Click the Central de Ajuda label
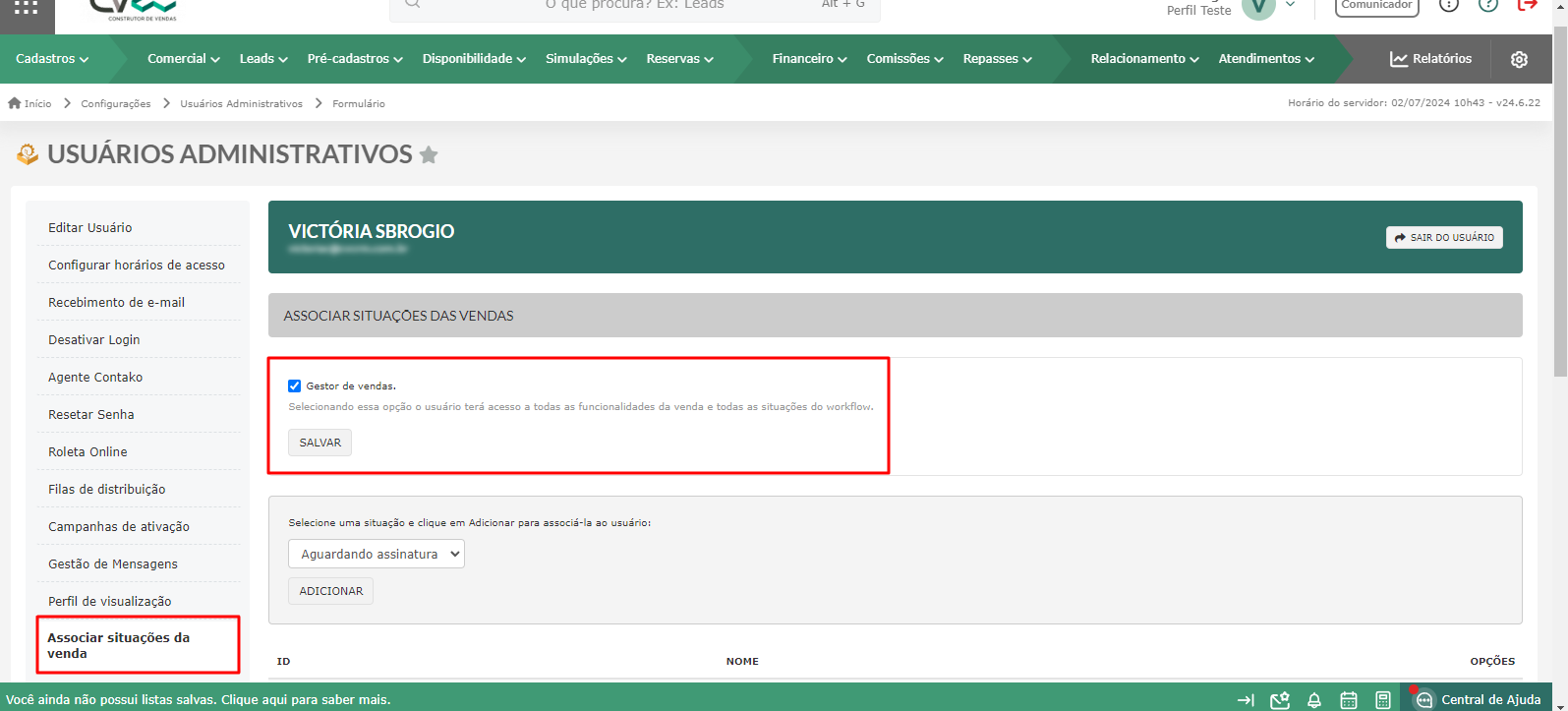The height and width of the screenshot is (711, 1568). (1491, 700)
